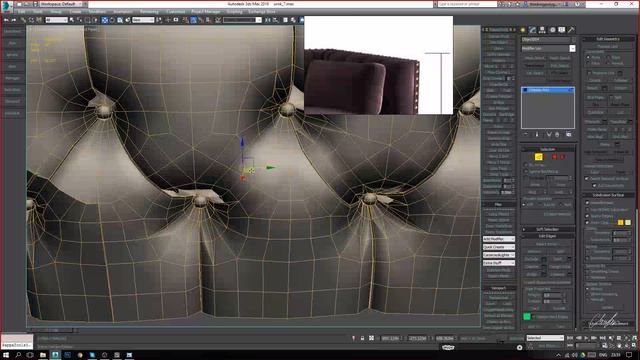Open the Edit menu
This screenshot has height=360, width=640.
click(21, 12)
